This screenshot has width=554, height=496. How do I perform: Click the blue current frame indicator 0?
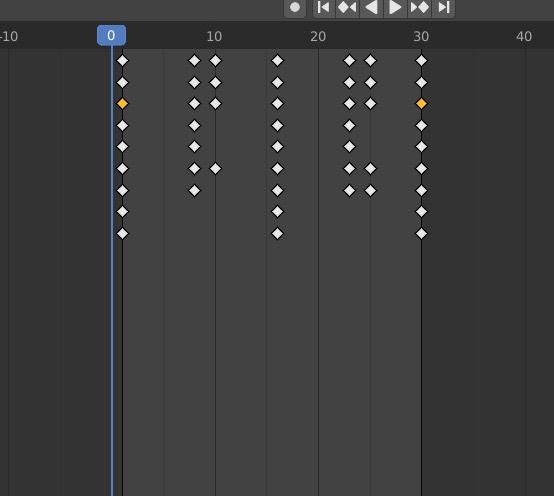[111, 35]
